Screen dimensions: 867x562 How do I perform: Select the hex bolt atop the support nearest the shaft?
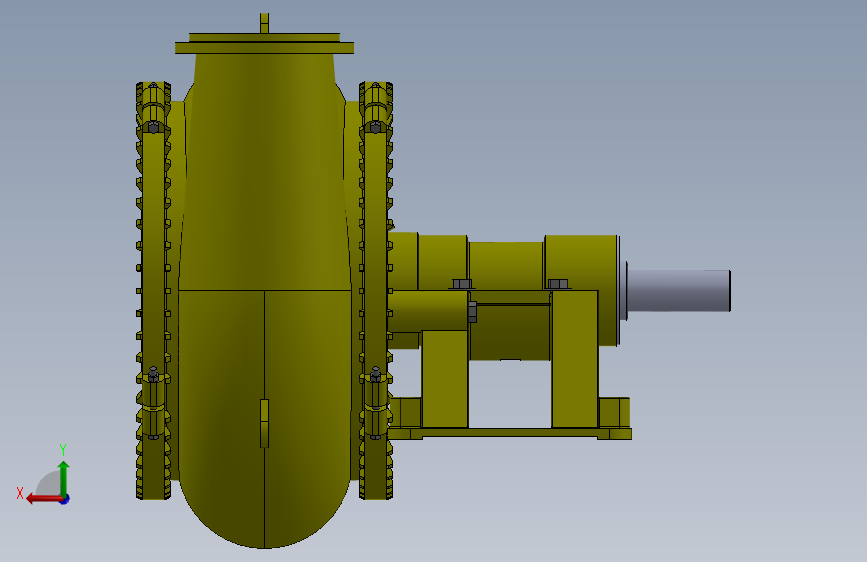click(x=558, y=284)
